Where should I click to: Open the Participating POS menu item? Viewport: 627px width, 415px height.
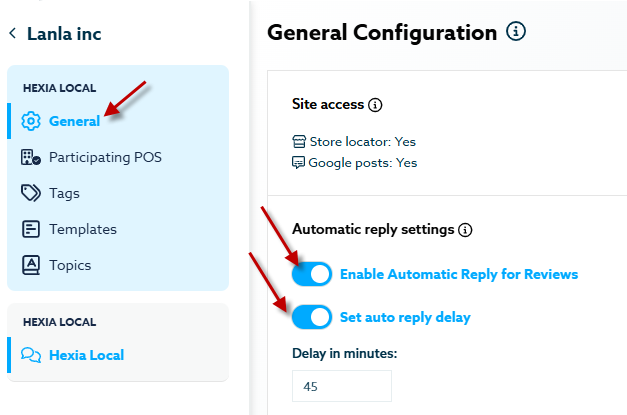pyautogui.click(x=104, y=157)
